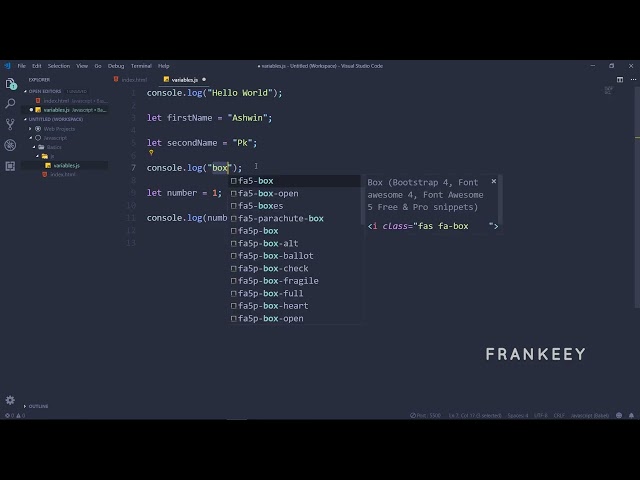Click the editor vertical scrollbar
Screen dimensions: 640x480
click(x=637, y=196)
